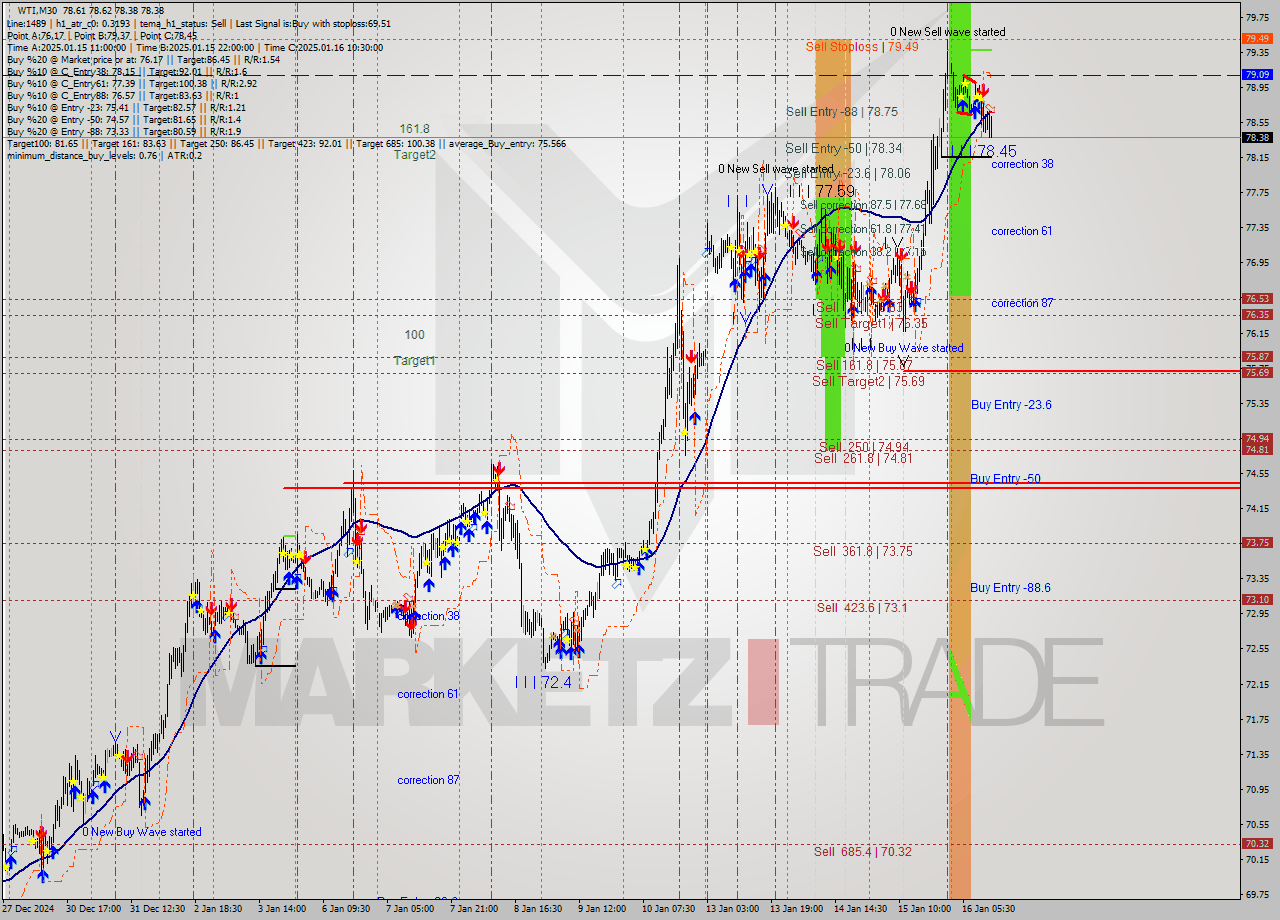Screen dimensions: 1280x920
Task: Click the '10 Jan 07:30' time label
Action: point(669,909)
